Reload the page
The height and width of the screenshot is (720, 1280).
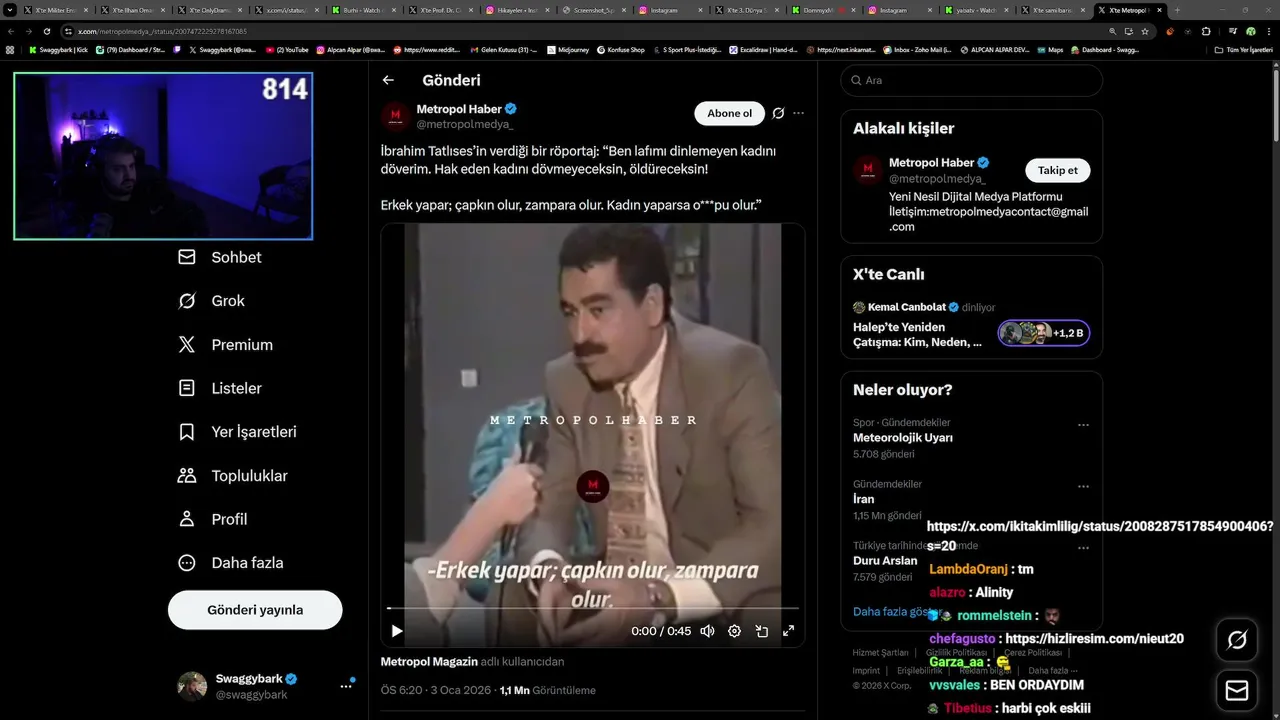tap(46, 31)
